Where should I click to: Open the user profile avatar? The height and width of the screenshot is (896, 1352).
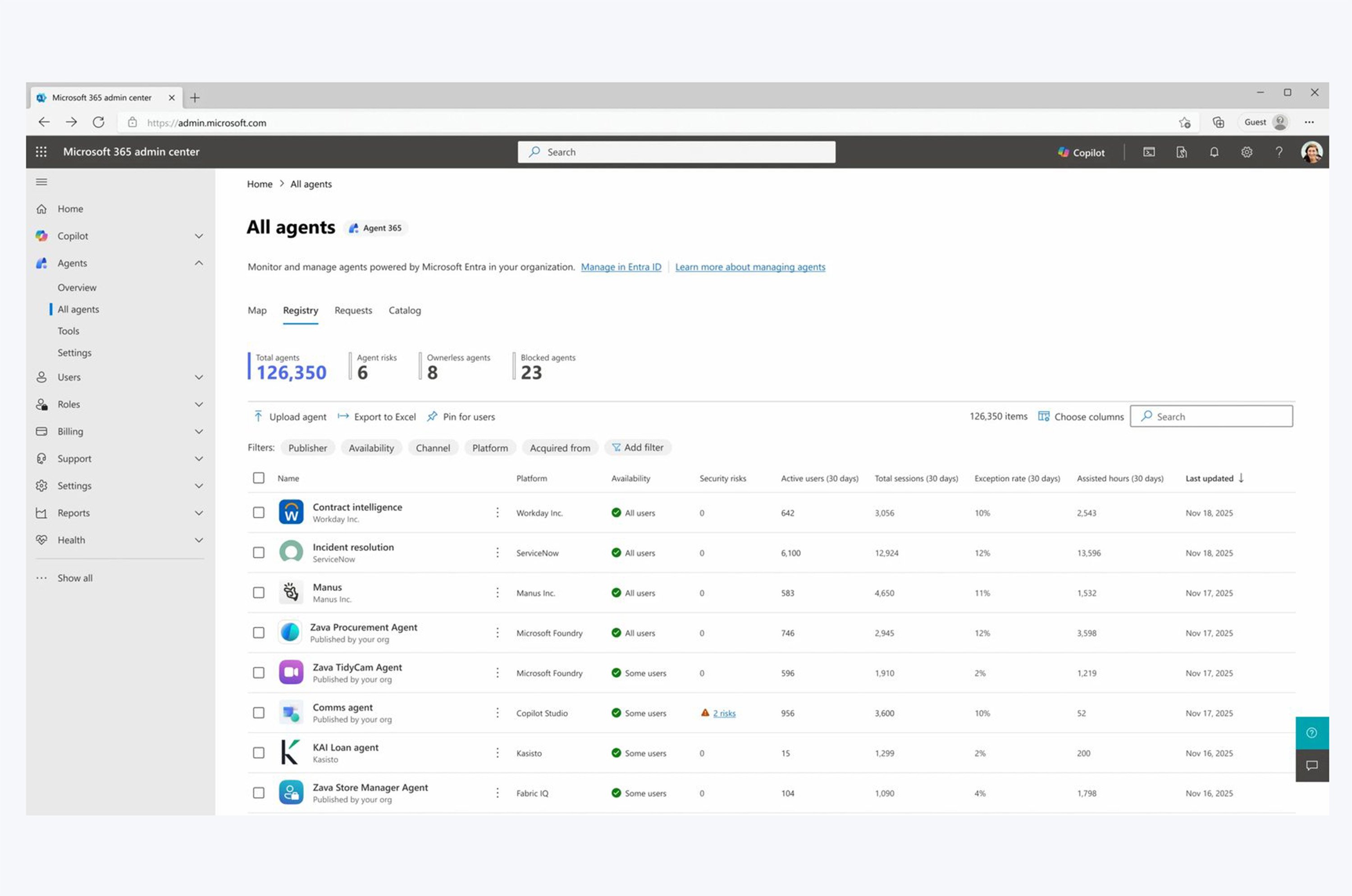(1311, 152)
